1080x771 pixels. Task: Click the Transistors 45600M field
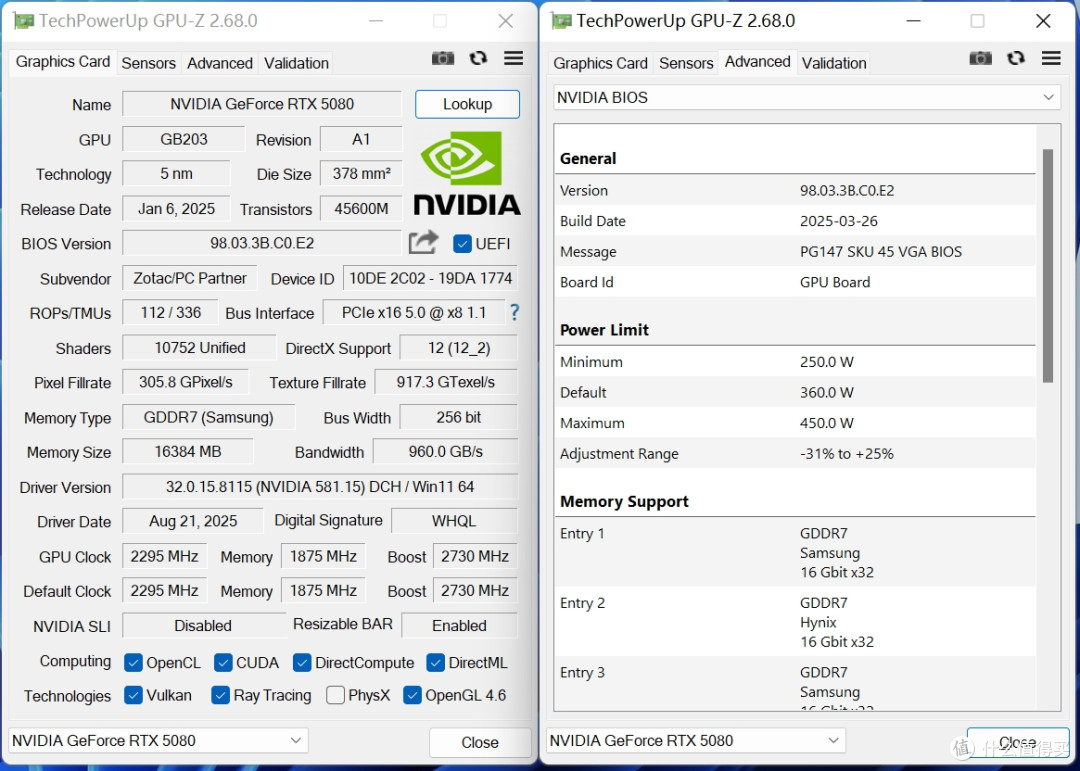[x=361, y=209]
